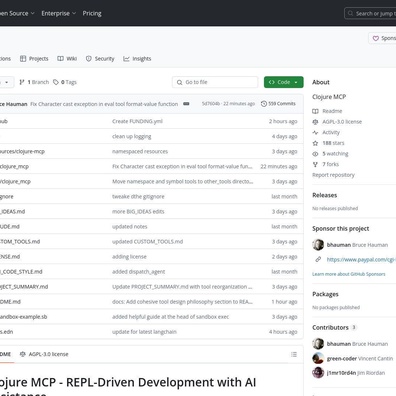Click the license scale icon in About
396x396 pixels.
tap(315, 122)
